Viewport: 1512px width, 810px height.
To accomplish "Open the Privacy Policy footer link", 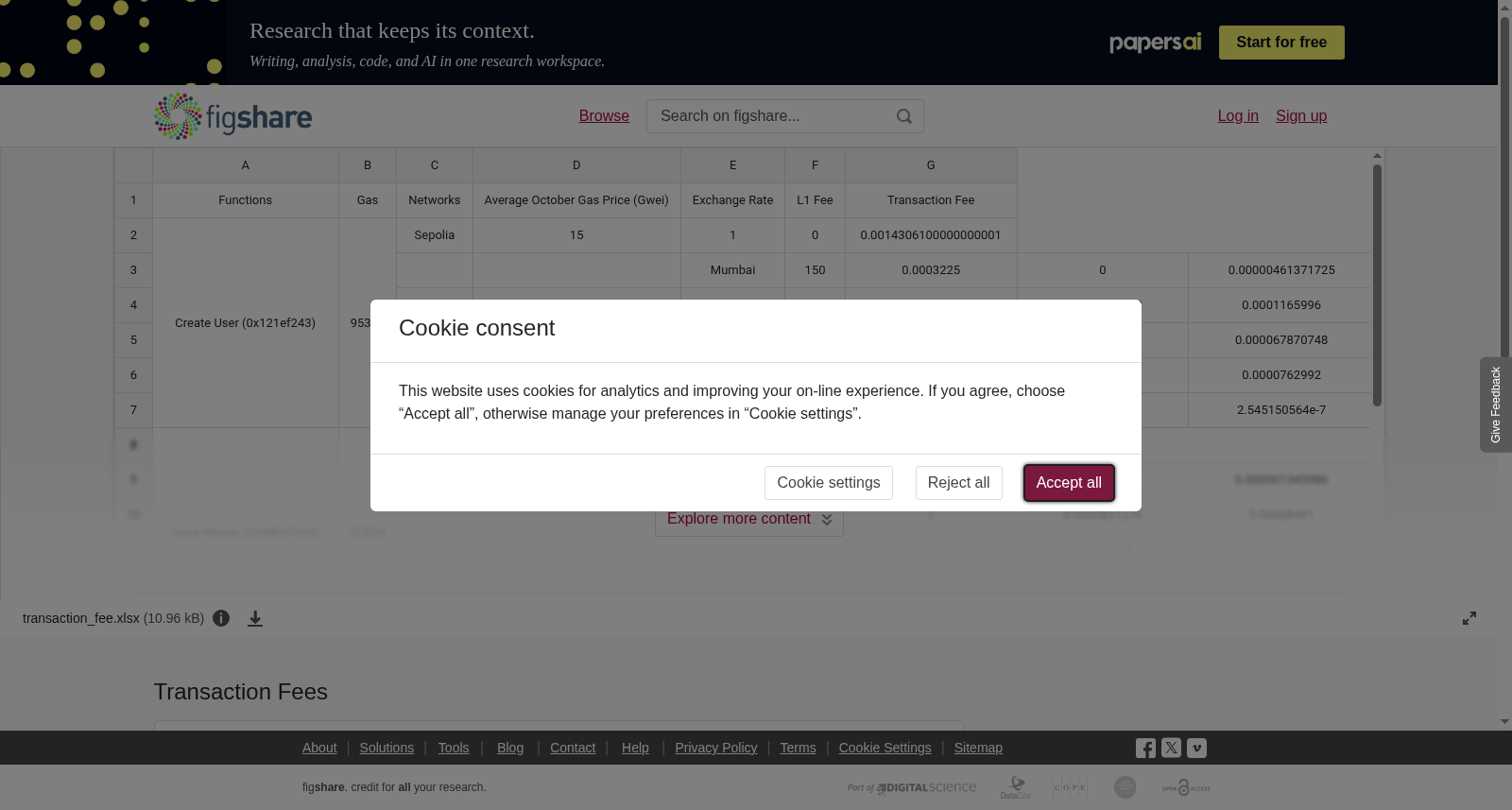I will click(716, 748).
